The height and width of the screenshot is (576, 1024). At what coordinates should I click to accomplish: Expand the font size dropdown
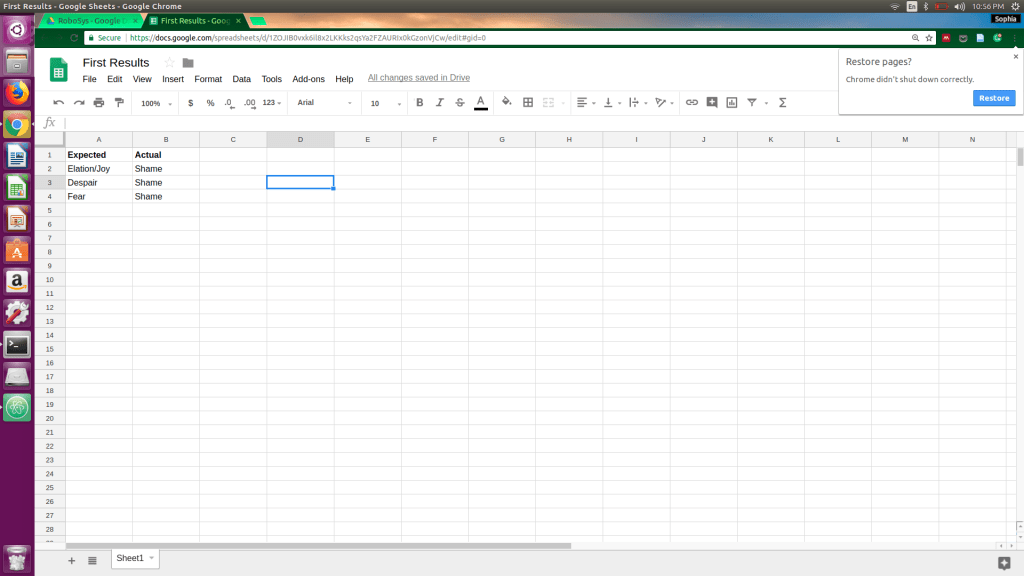click(381, 103)
